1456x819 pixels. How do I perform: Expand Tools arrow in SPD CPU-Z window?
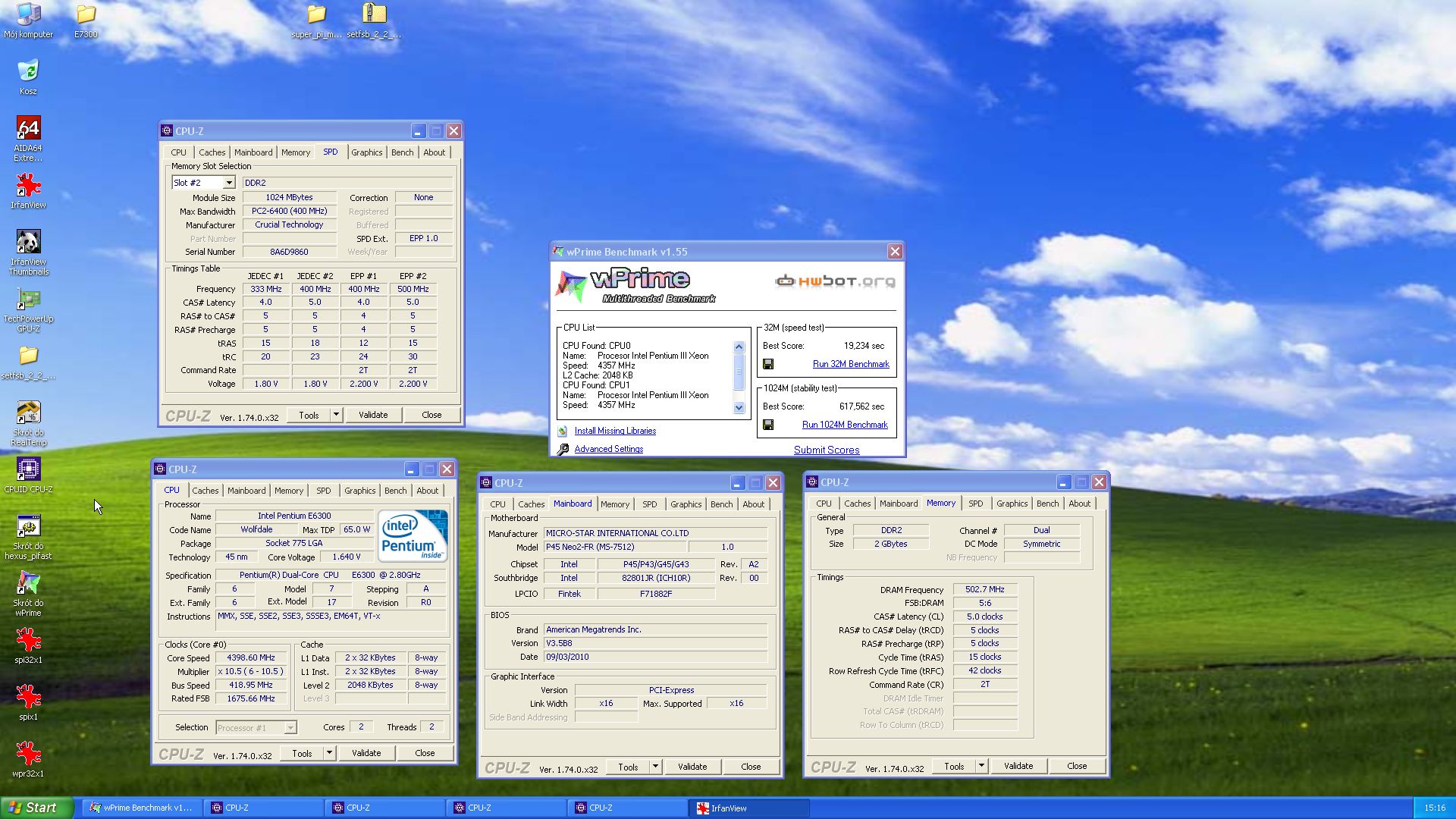pyautogui.click(x=336, y=415)
